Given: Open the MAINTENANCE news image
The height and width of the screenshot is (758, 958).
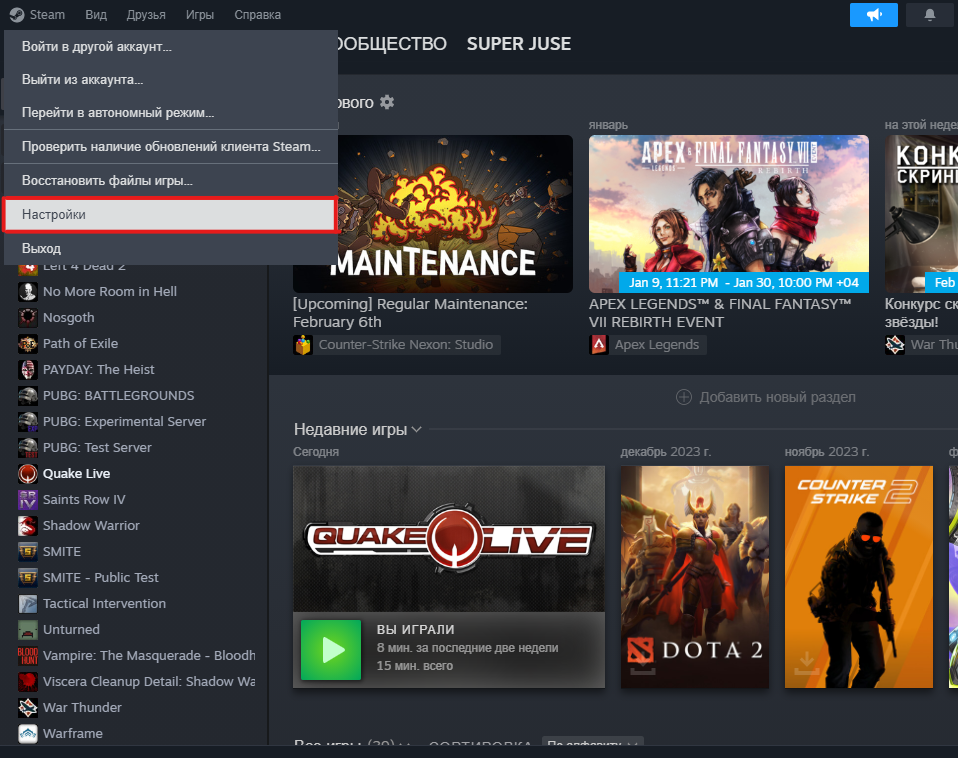Looking at the screenshot, I should [433, 214].
